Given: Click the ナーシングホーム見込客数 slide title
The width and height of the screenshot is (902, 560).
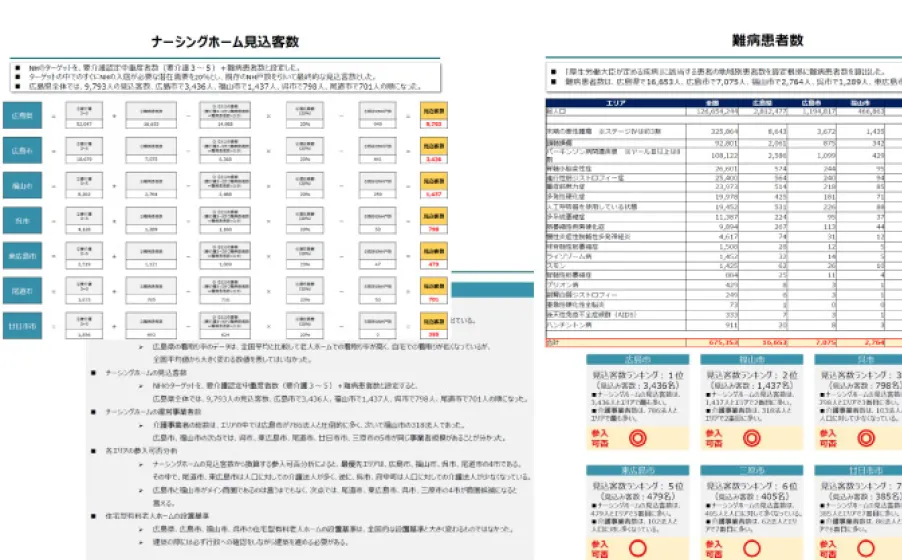Looking at the screenshot, I should (224, 42).
